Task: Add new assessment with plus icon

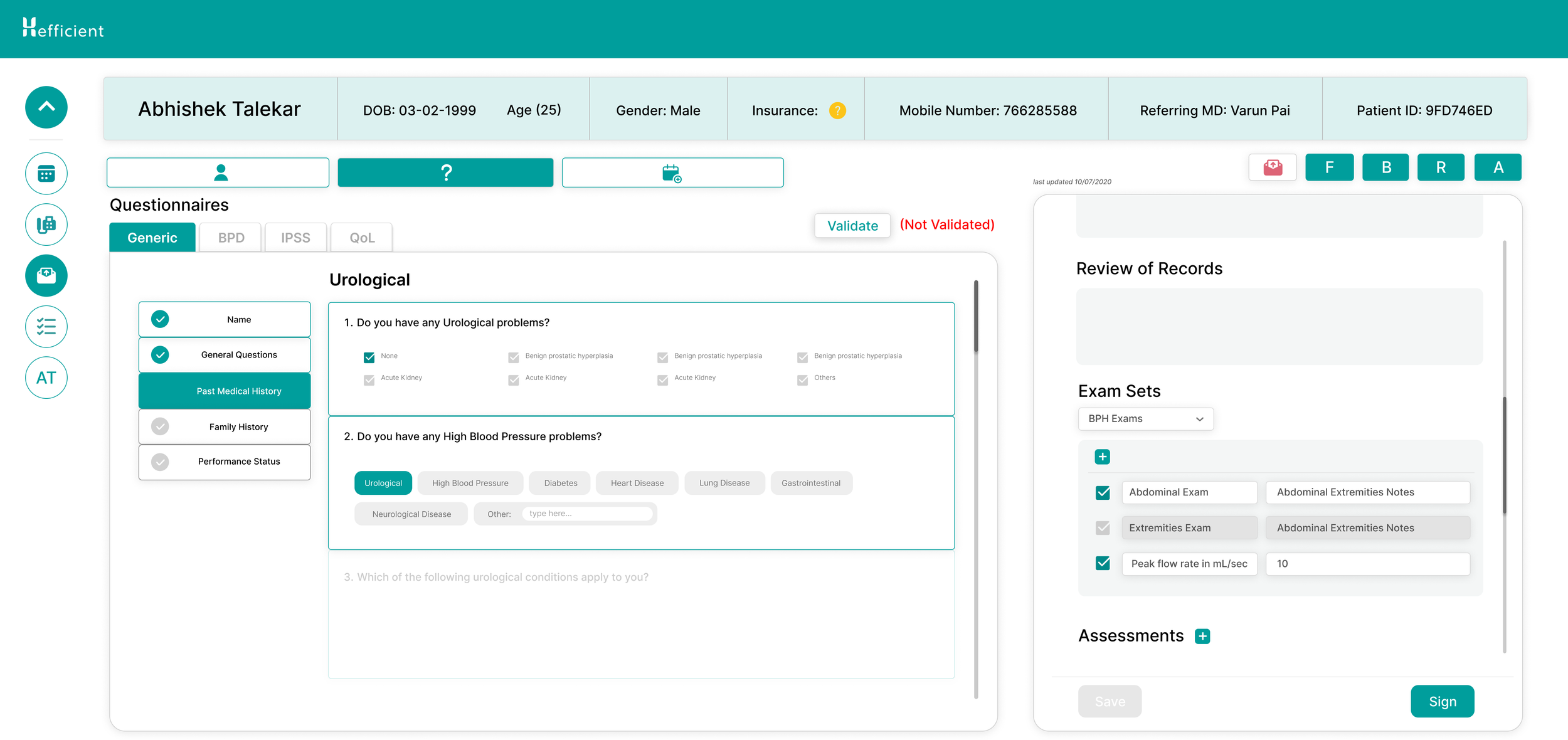Action: click(1202, 636)
